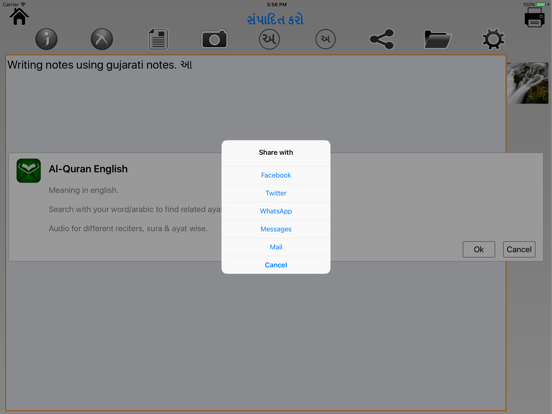Tap the round X clear icon
Screen dimensions: 552x414
(102, 39)
